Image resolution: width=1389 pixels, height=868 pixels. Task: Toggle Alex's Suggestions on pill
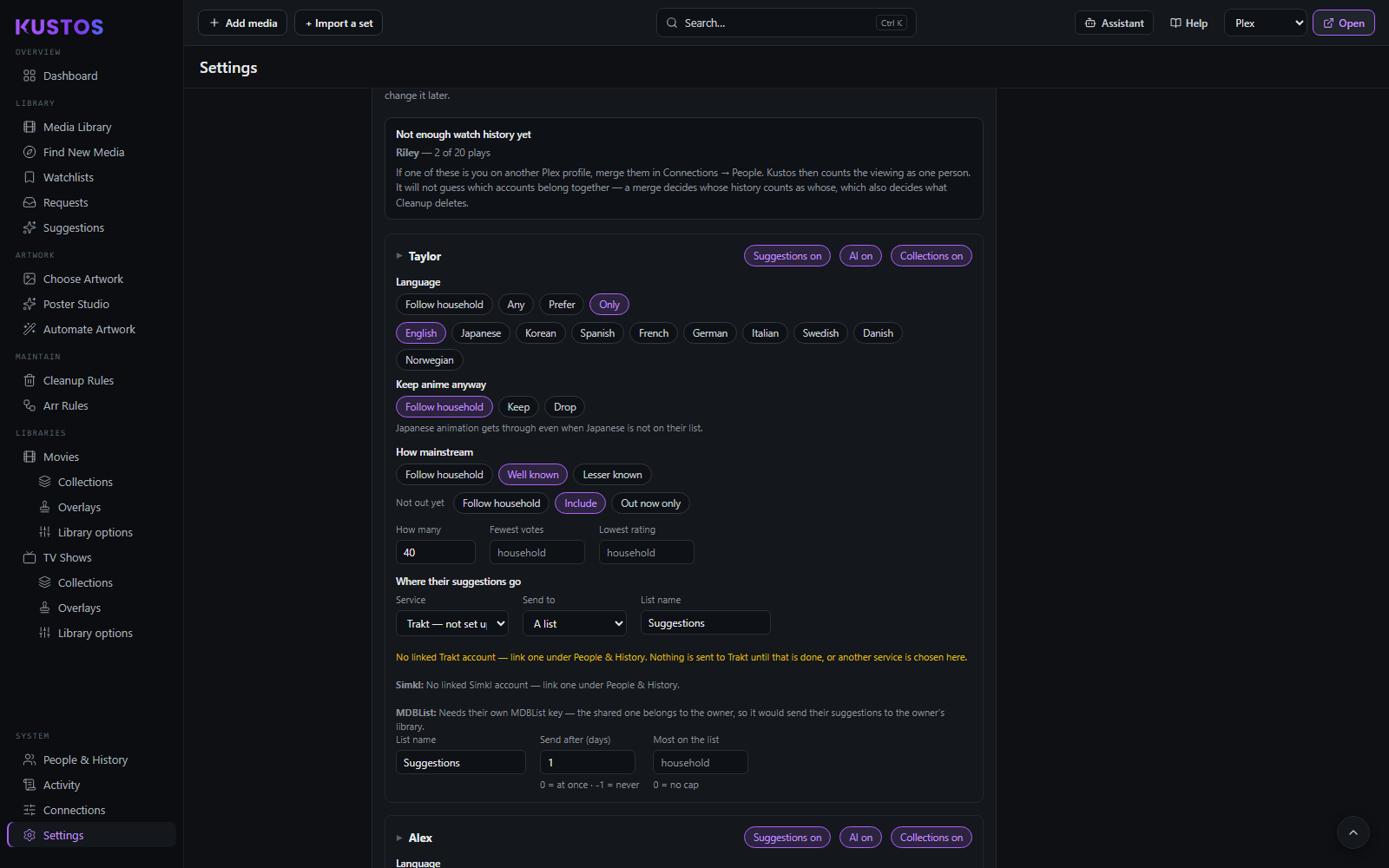(787, 838)
